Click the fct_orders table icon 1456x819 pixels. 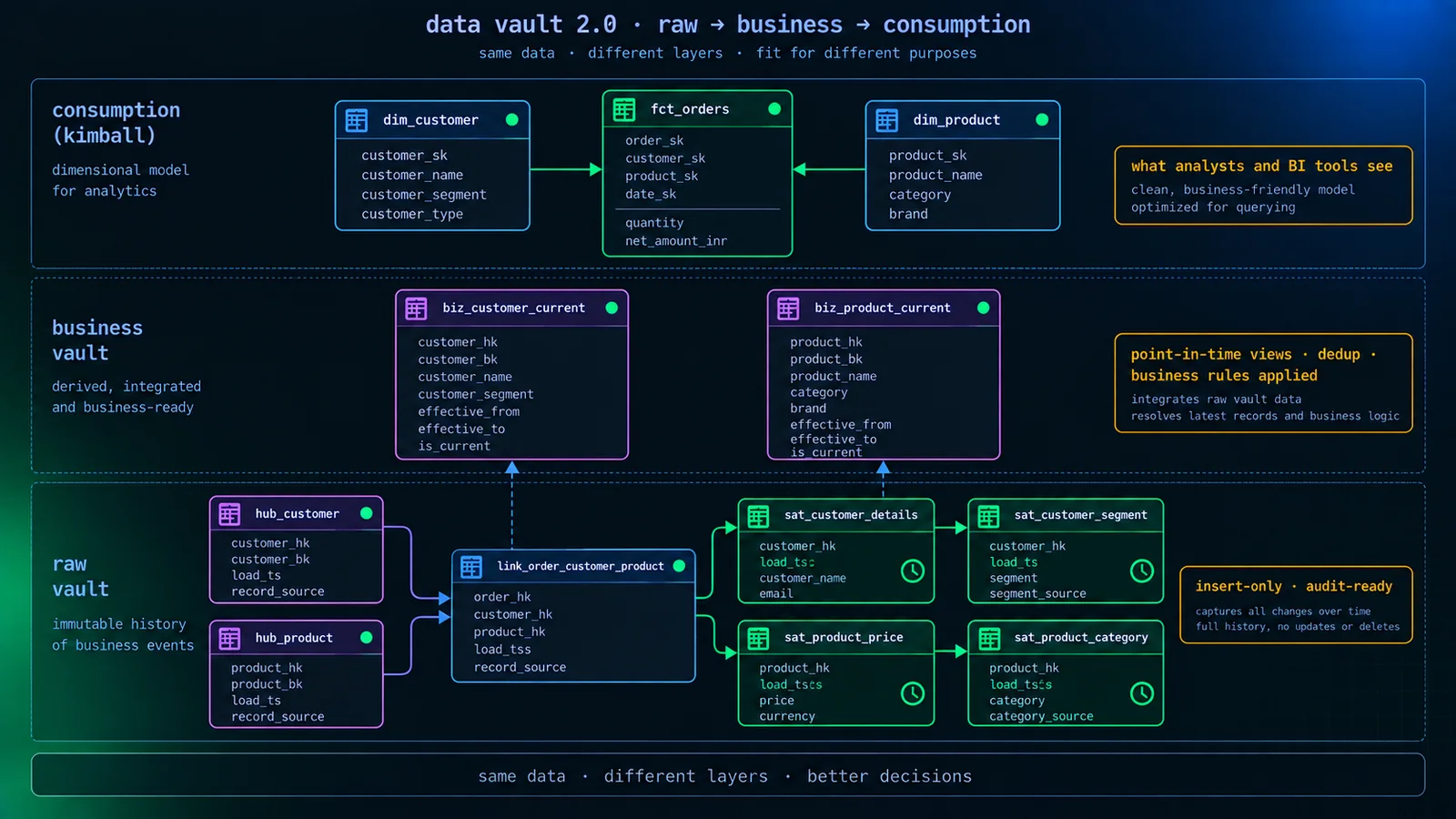pyautogui.click(x=624, y=109)
